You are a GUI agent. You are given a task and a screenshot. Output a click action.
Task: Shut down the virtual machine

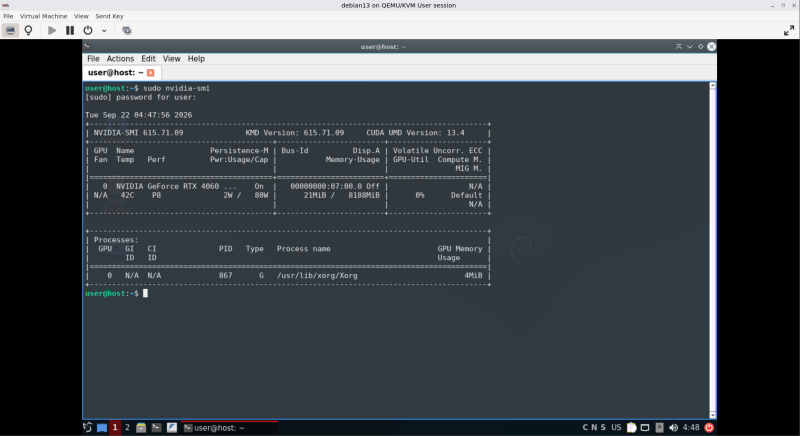pos(88,31)
